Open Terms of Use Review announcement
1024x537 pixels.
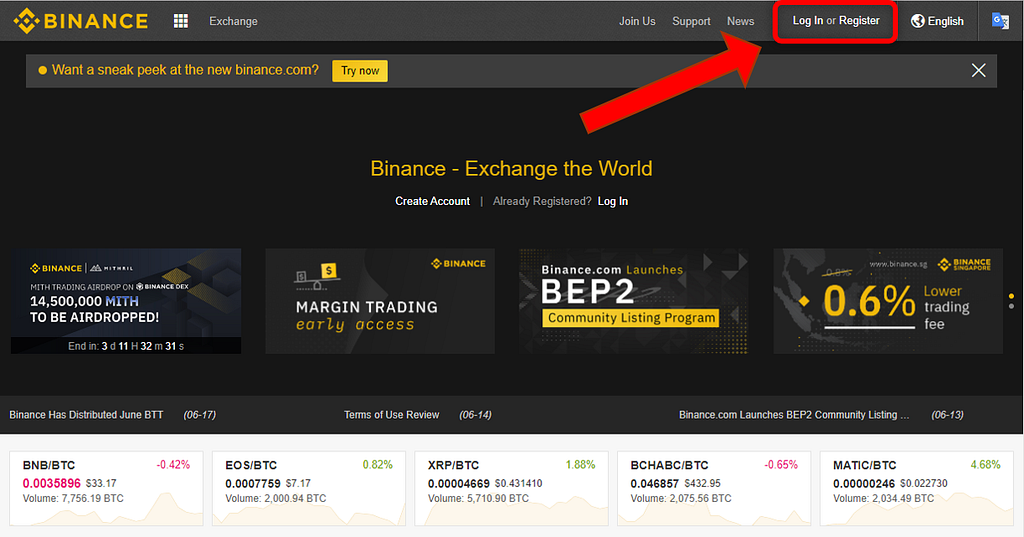click(392, 415)
